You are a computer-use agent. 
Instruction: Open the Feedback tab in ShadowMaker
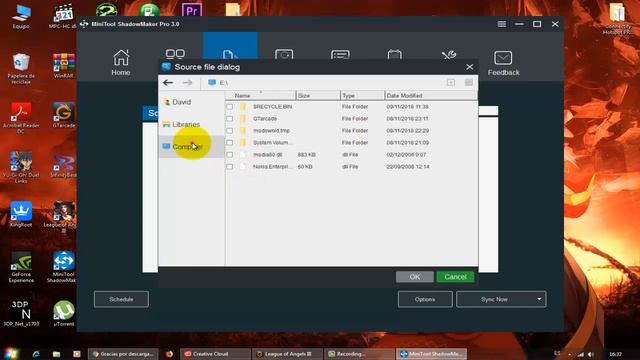pyautogui.click(x=503, y=63)
